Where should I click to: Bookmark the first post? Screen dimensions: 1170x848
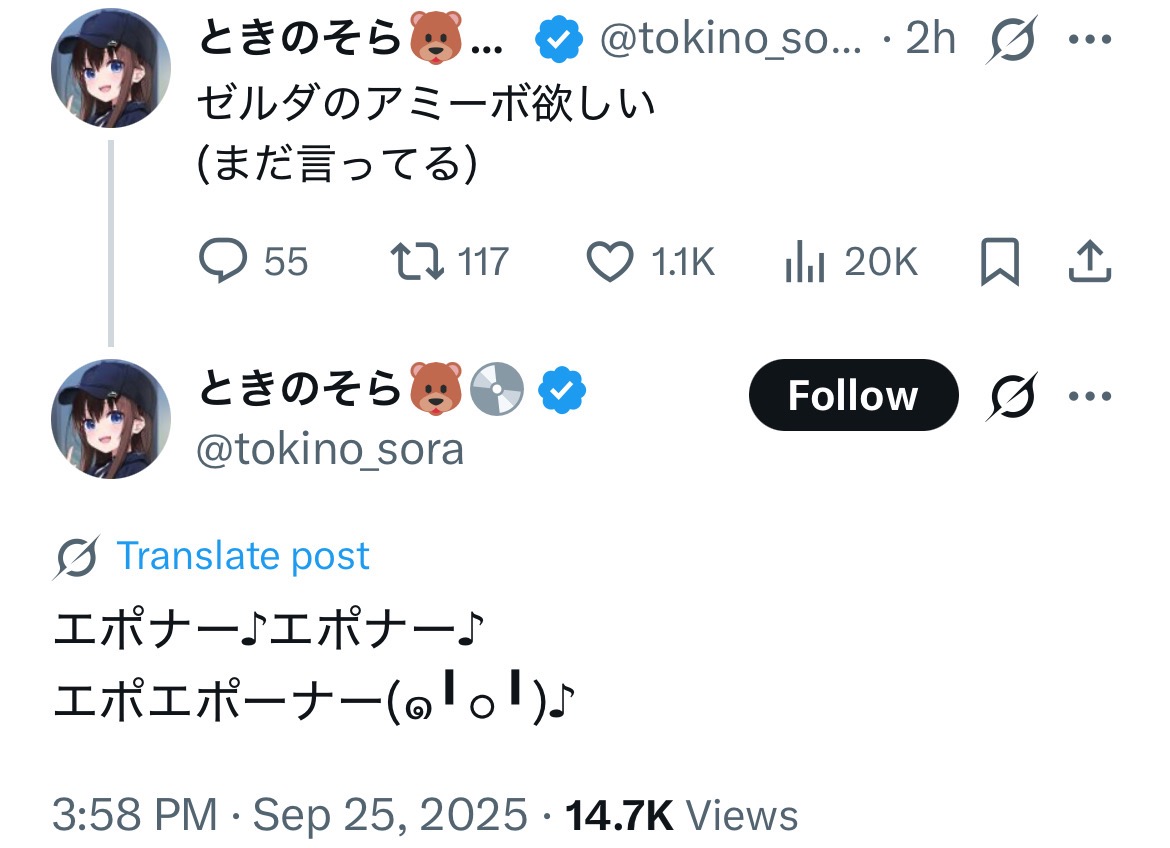(x=999, y=262)
